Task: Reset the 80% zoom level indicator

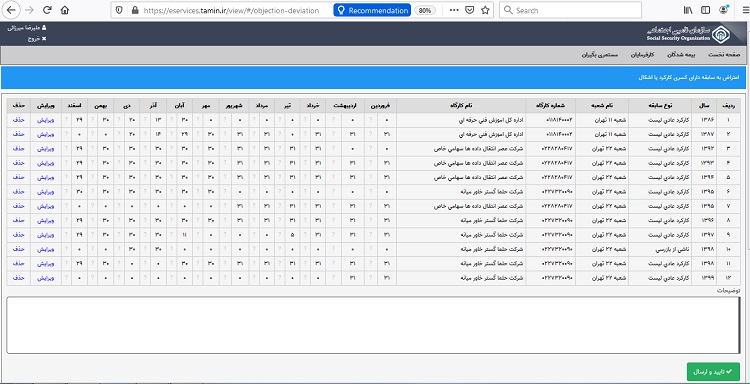Action: 425,10
